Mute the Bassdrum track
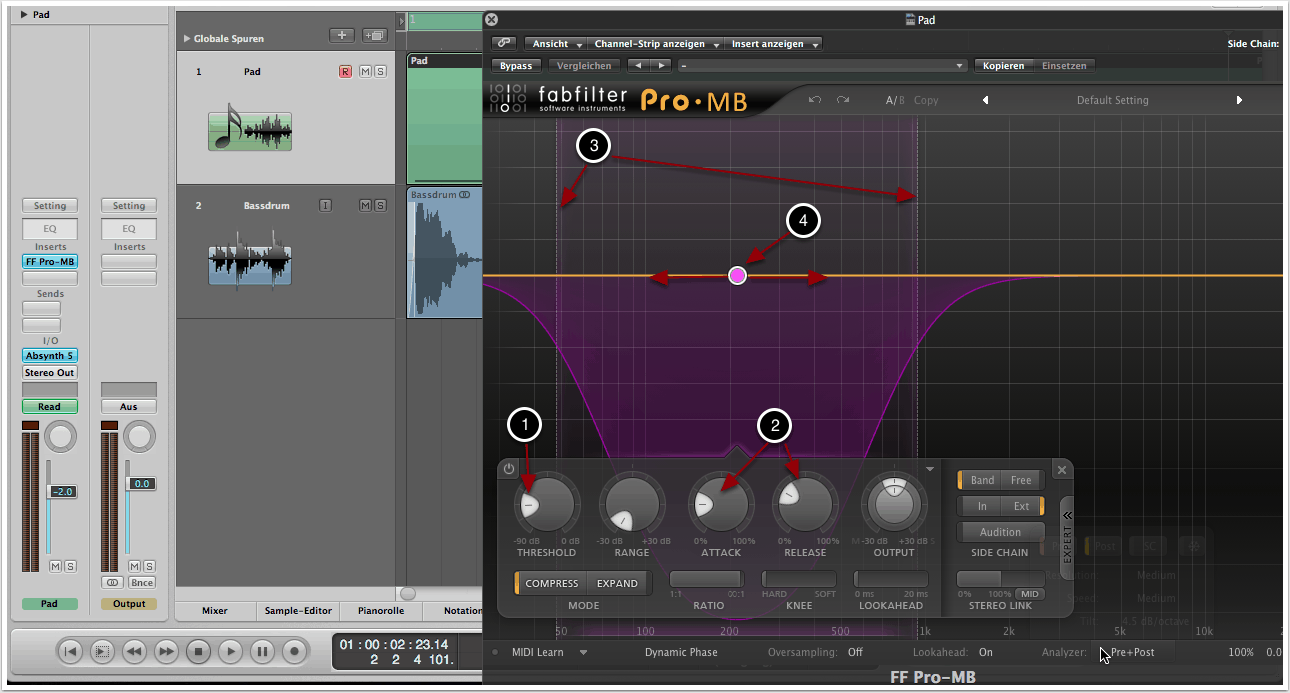The height and width of the screenshot is (693, 1290). 365,206
